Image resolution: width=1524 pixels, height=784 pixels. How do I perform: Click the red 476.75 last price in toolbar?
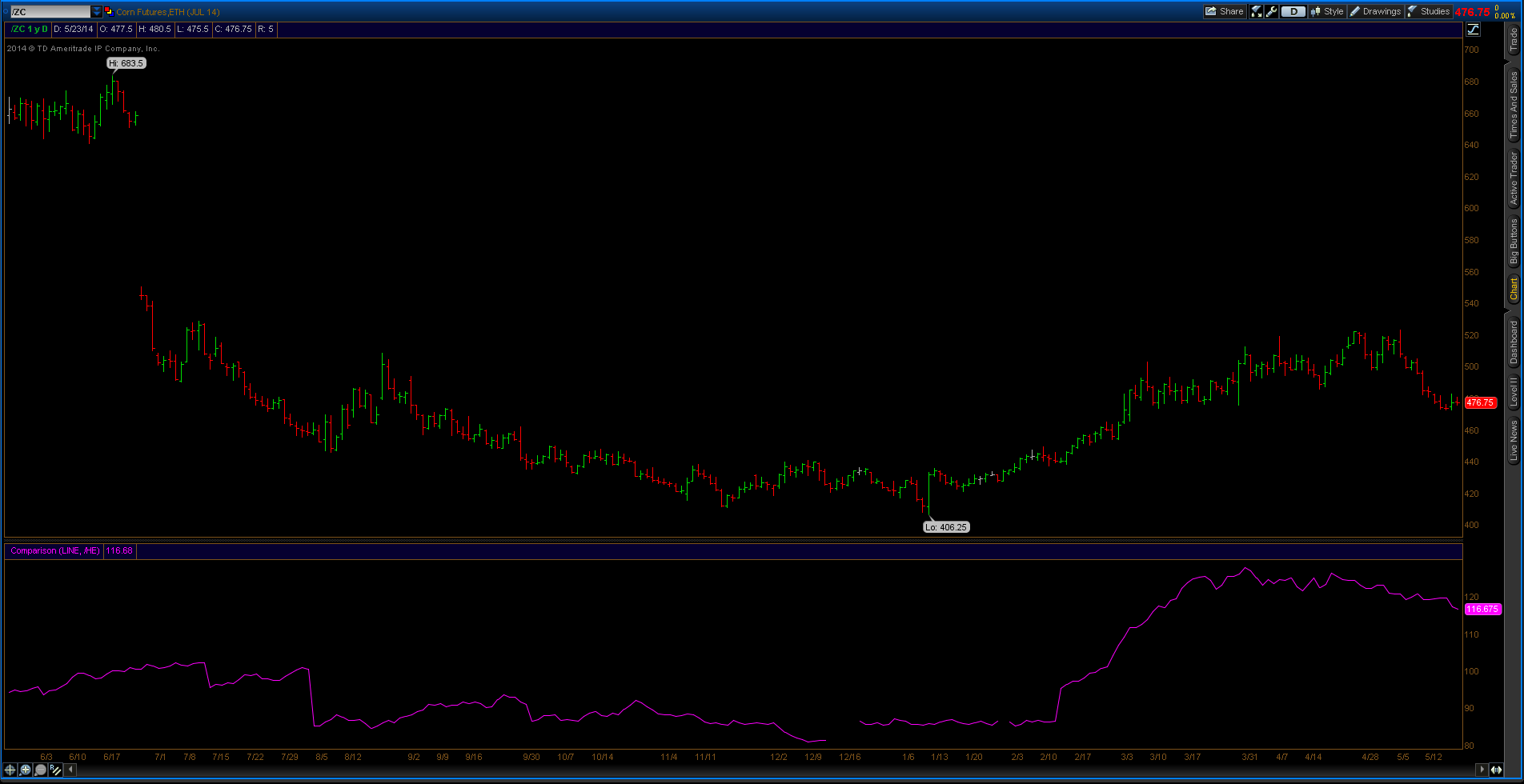pos(1472,12)
